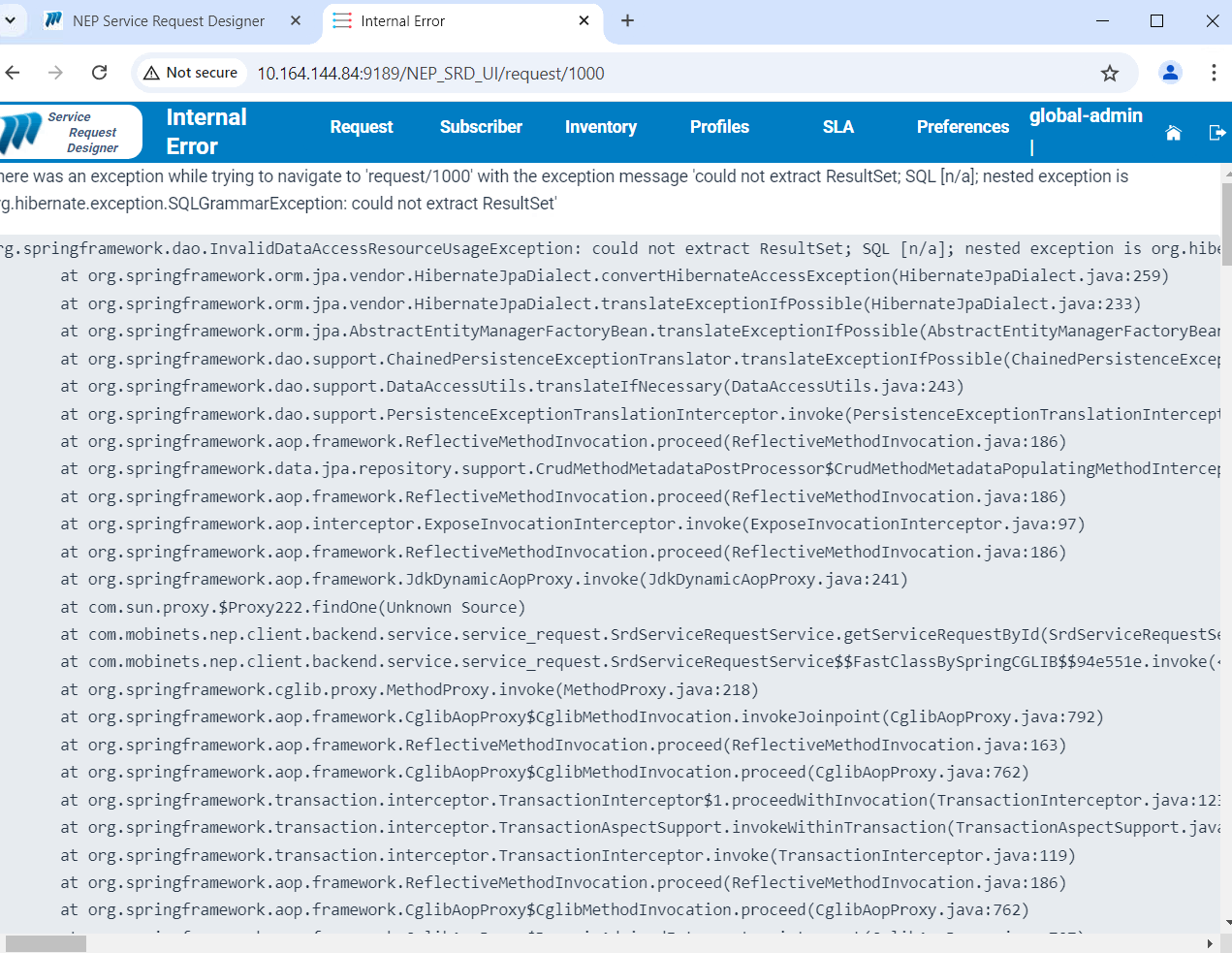Open the Inventory menu

point(600,127)
